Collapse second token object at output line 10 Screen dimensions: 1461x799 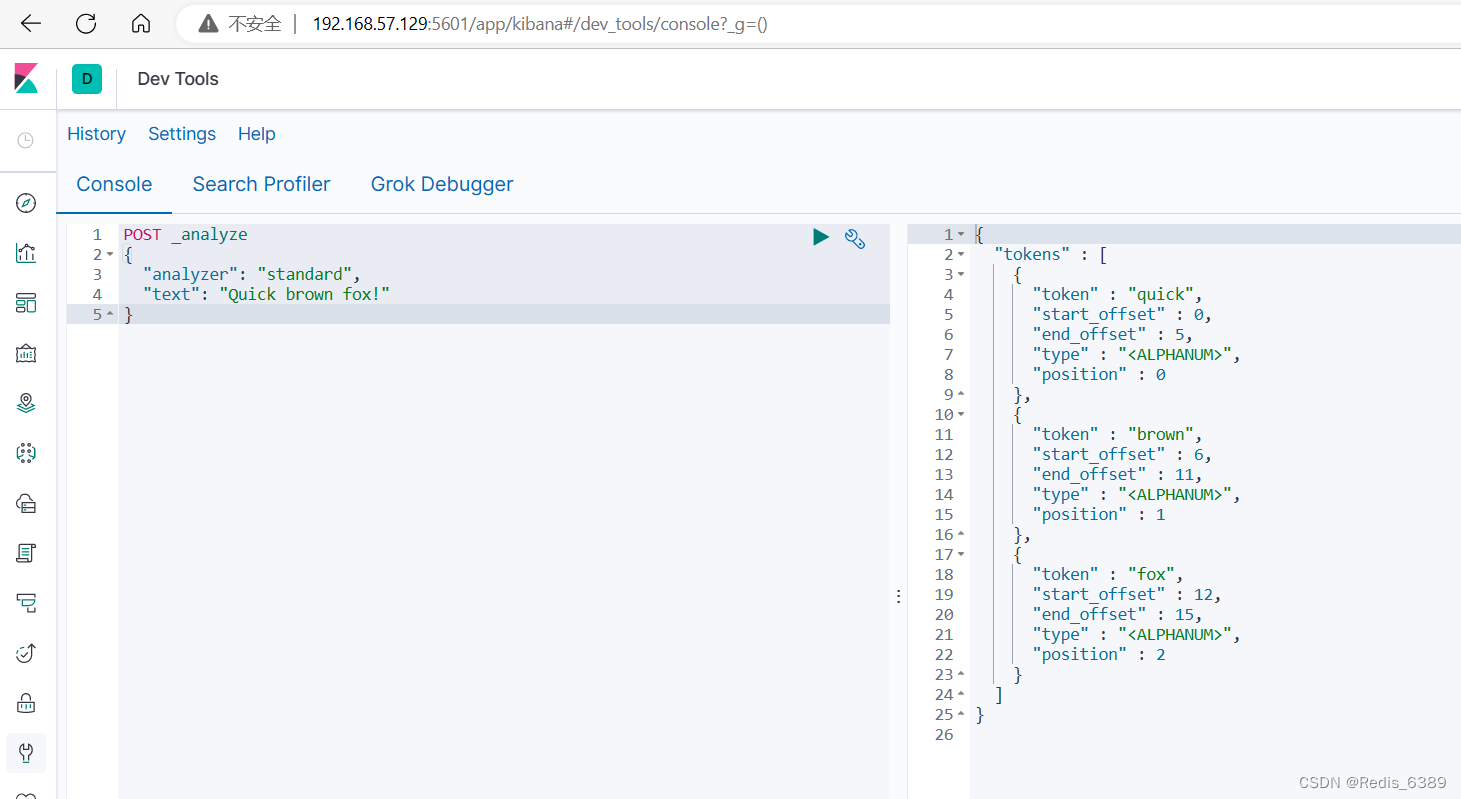(961, 414)
